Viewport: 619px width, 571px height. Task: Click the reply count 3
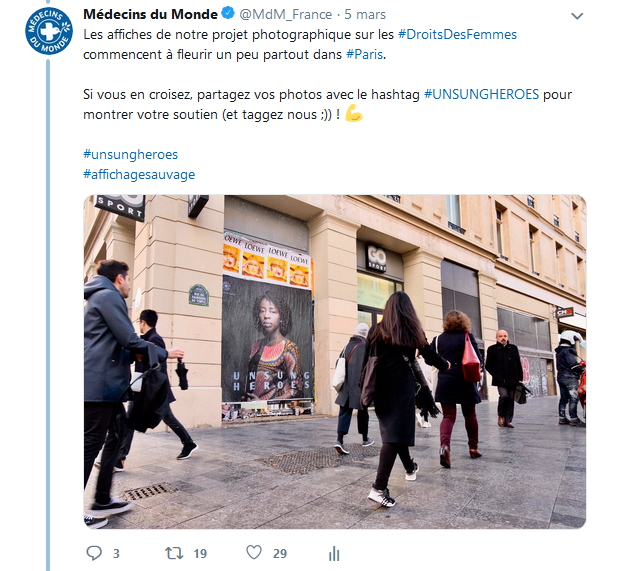click(x=116, y=554)
